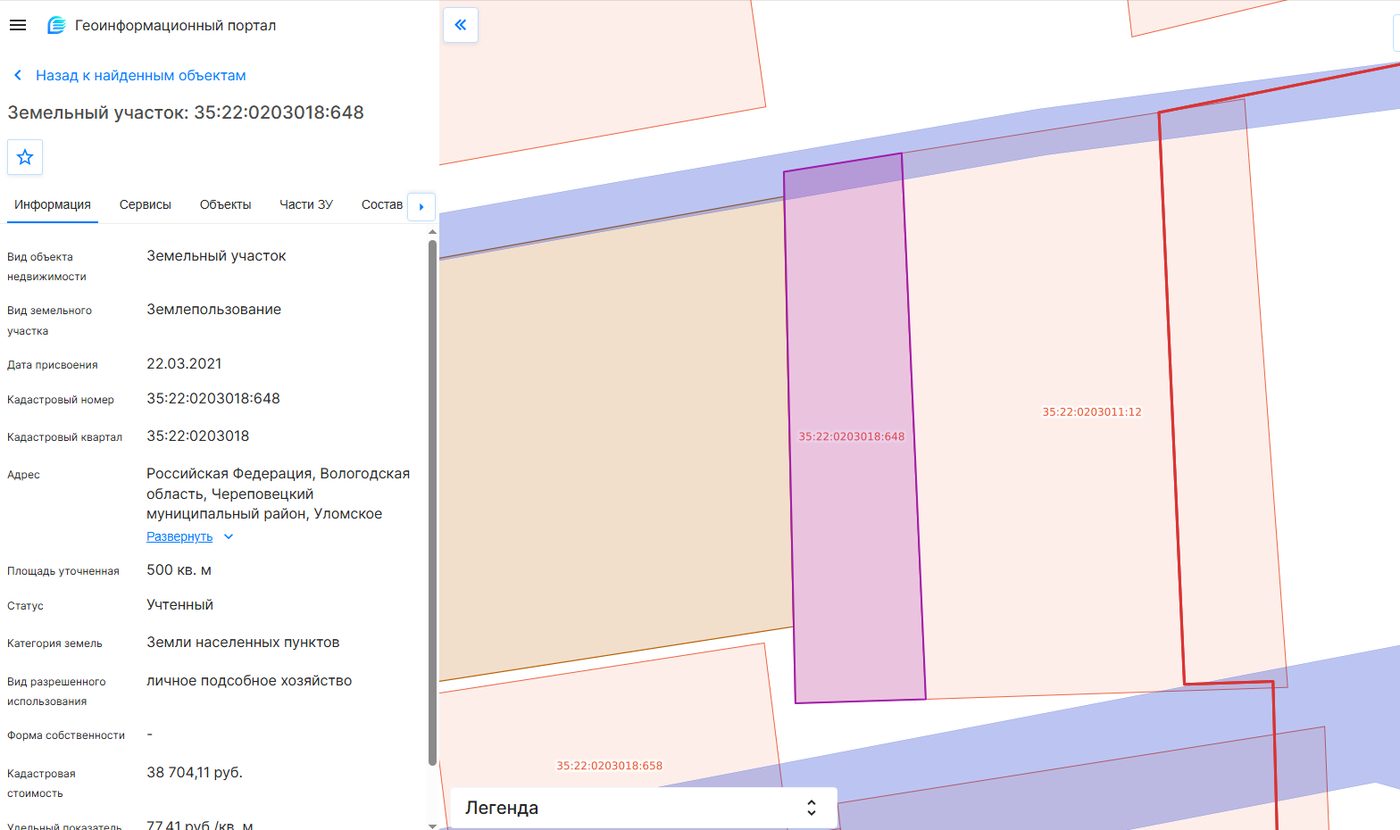Click the Геоинформационный портал logo icon
Viewport: 1400px width, 830px height.
pos(57,26)
